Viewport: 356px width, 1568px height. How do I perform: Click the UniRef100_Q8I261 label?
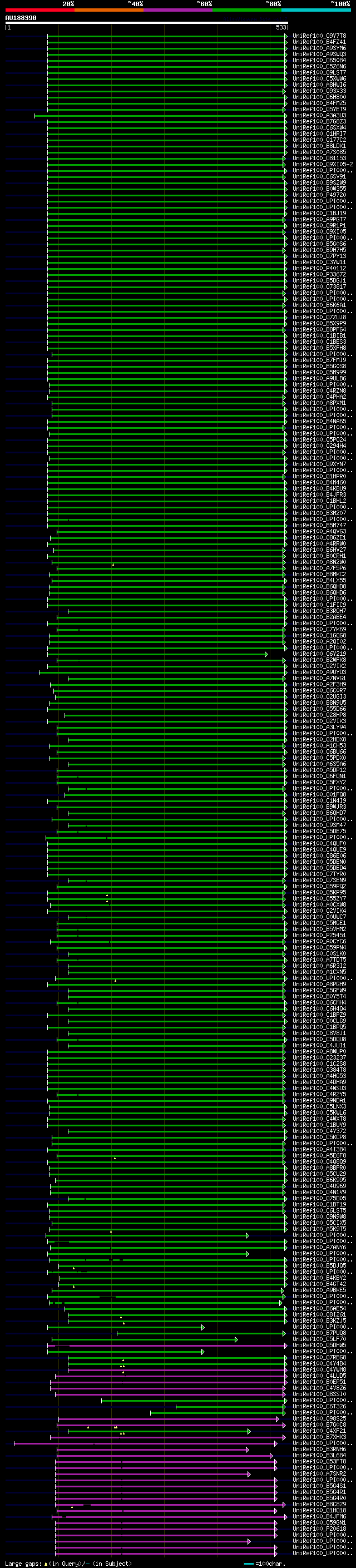pyautogui.click(x=319, y=1315)
